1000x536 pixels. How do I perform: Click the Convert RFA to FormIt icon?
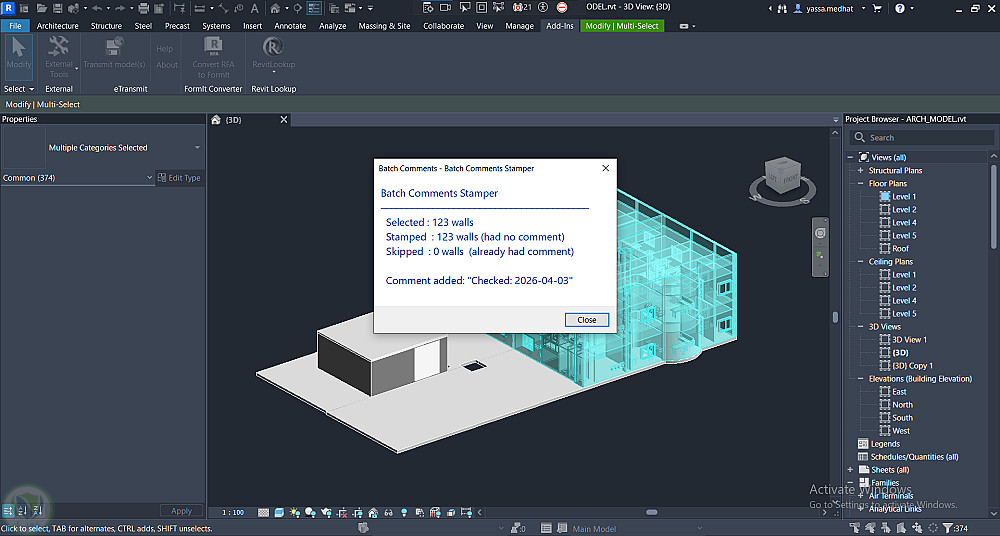pos(213,48)
